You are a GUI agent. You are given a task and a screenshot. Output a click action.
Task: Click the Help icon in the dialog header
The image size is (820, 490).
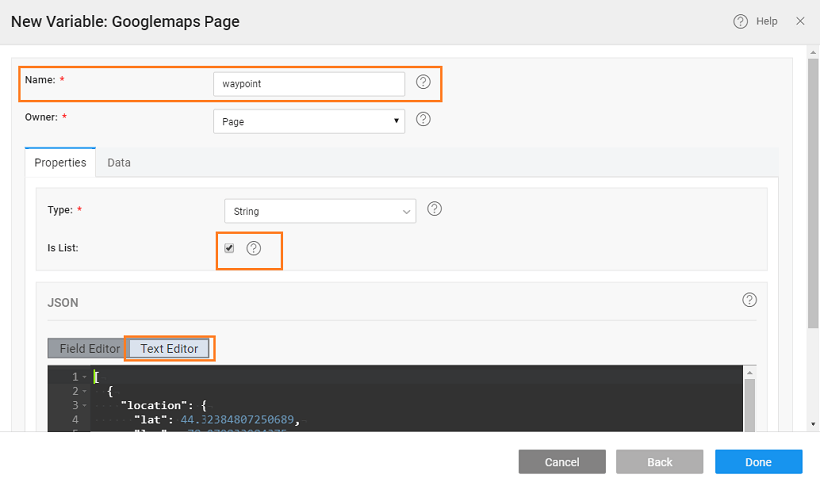pos(741,21)
